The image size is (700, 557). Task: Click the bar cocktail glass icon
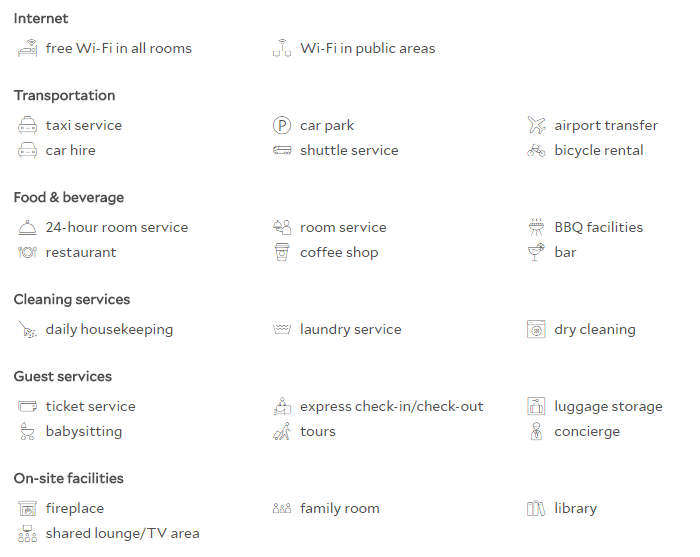coord(536,252)
